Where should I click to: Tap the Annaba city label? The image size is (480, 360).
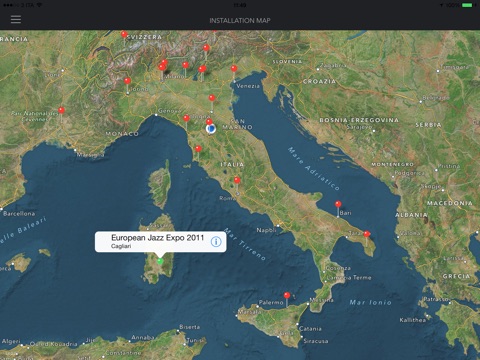pyautogui.click(x=143, y=337)
